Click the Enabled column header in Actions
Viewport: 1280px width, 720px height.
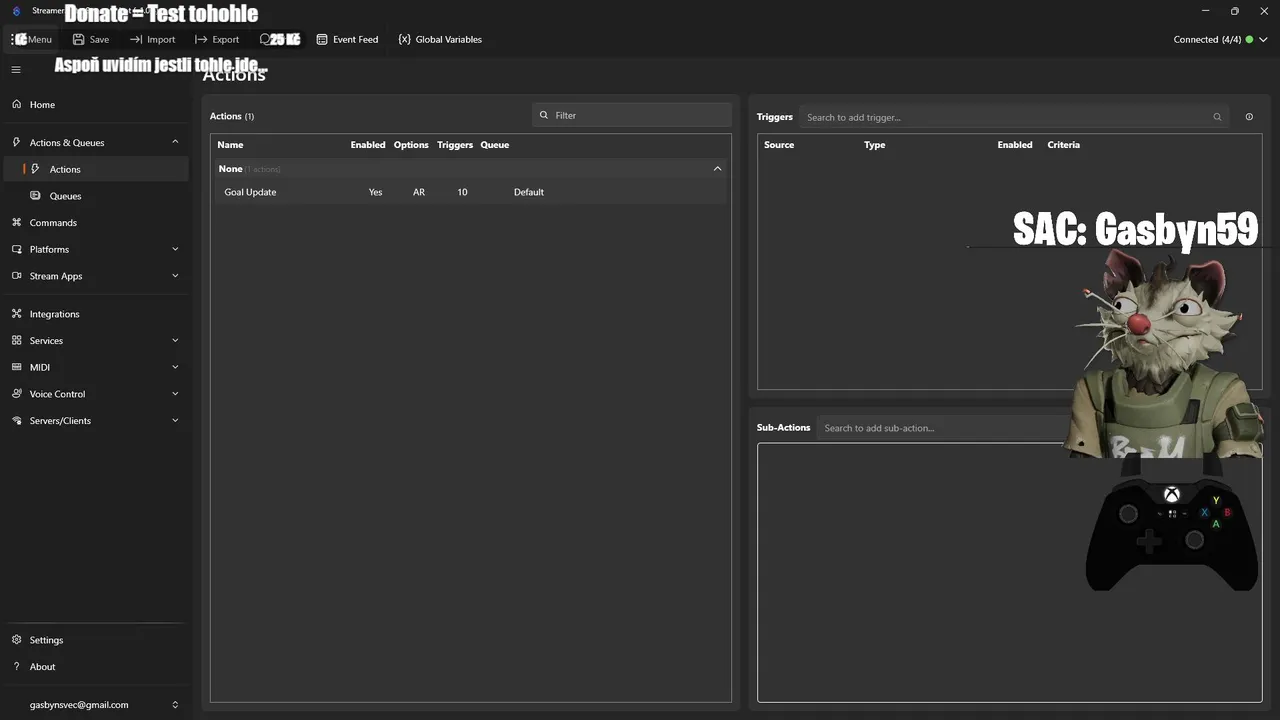click(368, 145)
